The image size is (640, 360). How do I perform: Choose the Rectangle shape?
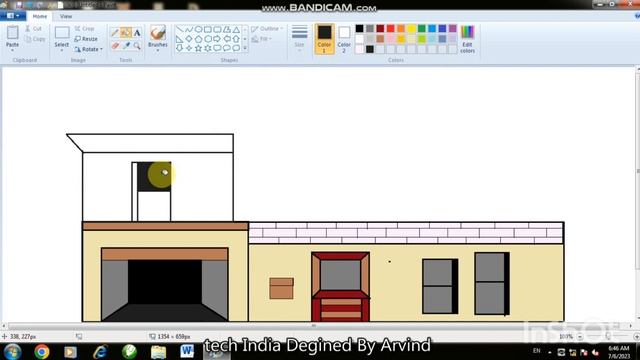pyautogui.click(x=208, y=29)
